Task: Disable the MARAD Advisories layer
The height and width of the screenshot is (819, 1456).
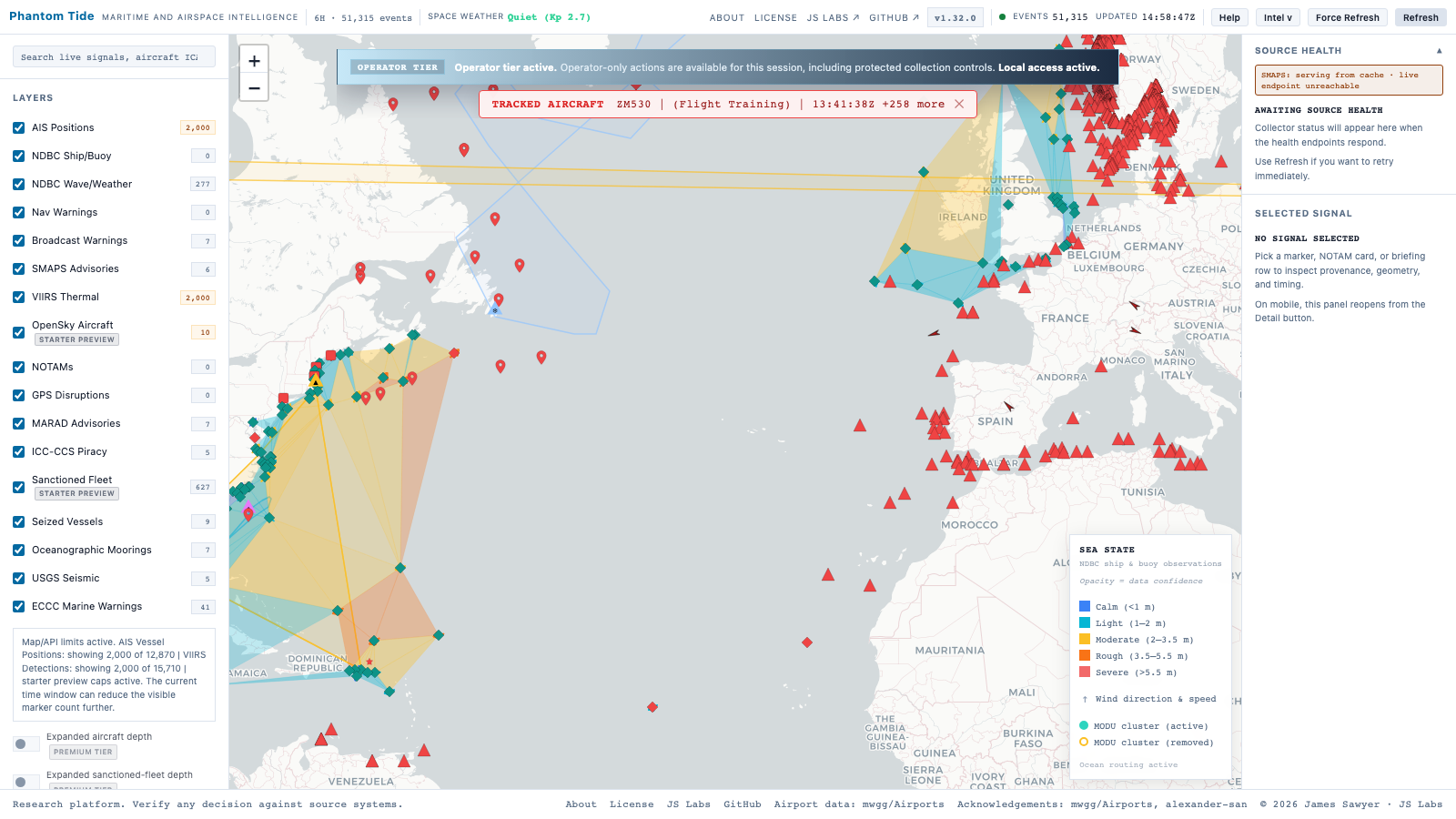Action: pyautogui.click(x=18, y=423)
